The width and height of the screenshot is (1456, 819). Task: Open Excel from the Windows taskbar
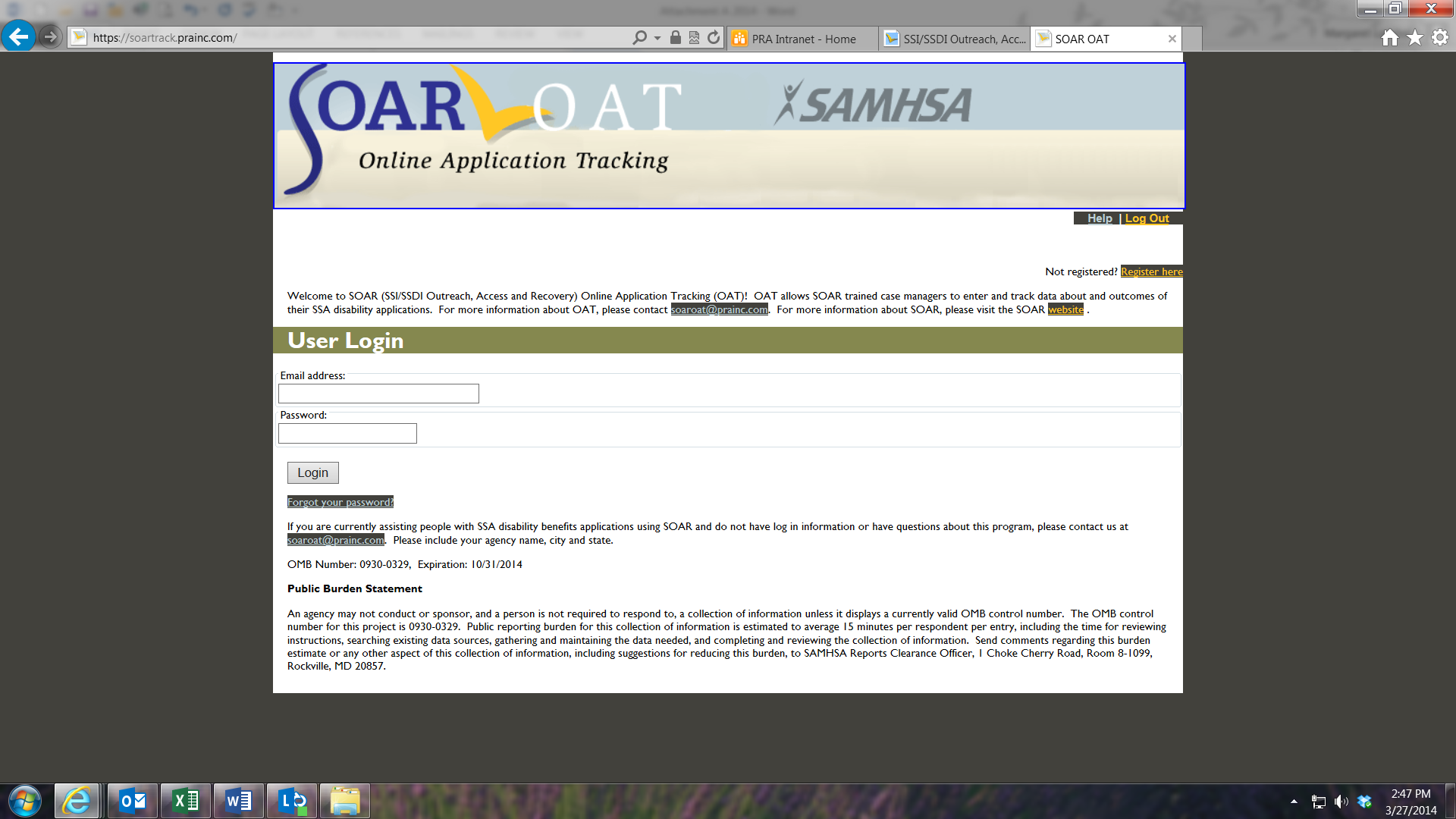click(x=186, y=801)
